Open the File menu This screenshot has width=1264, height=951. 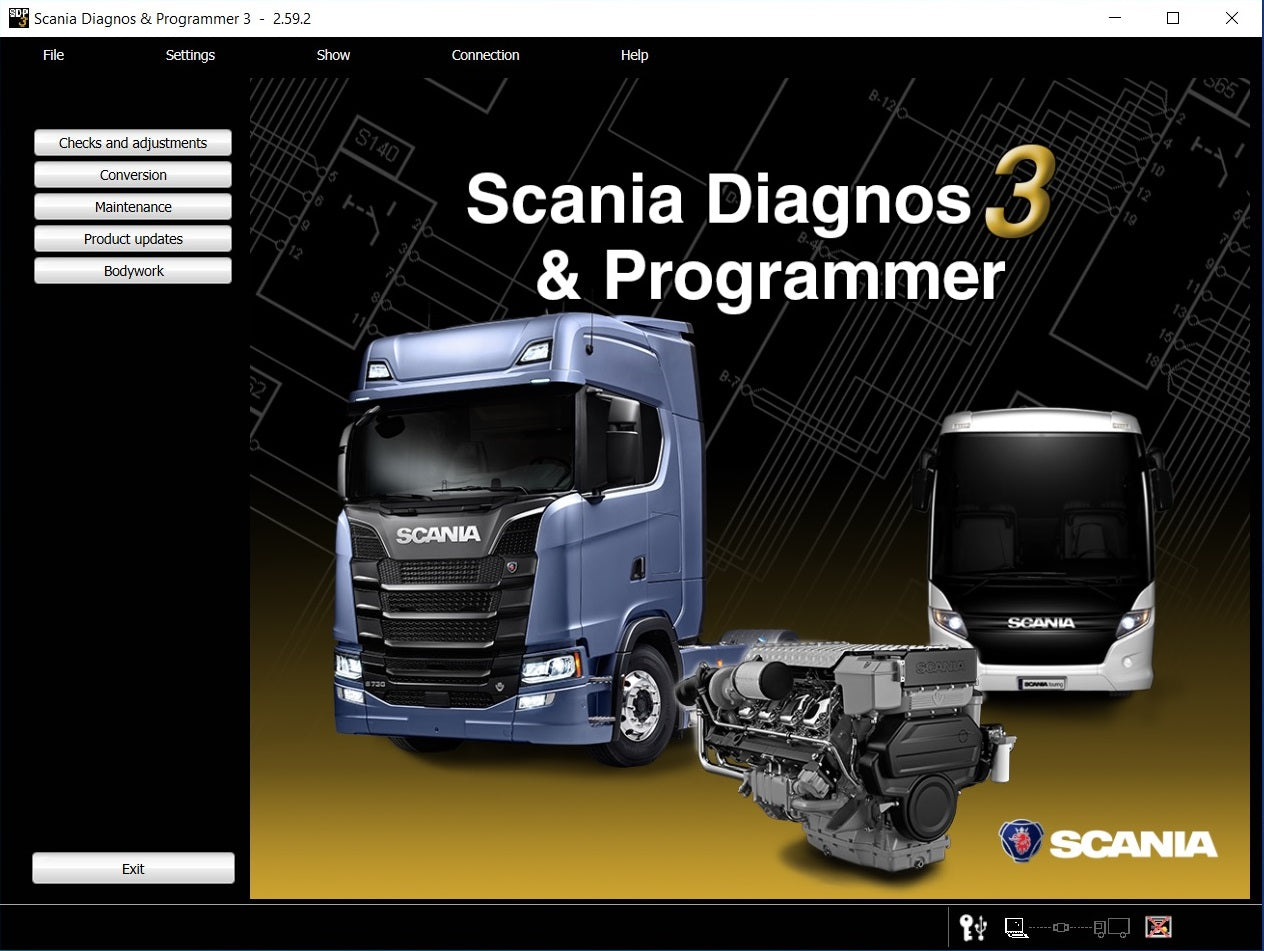(53, 55)
